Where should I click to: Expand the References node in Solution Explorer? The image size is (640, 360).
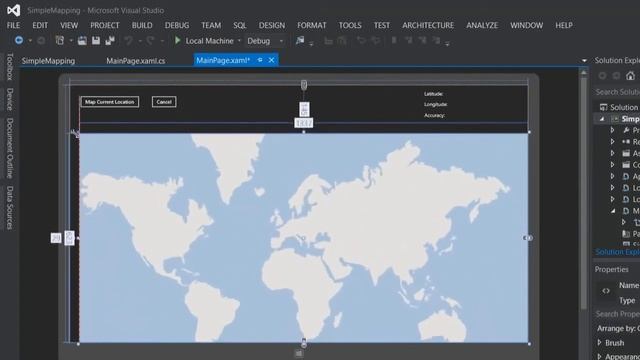coord(612,142)
